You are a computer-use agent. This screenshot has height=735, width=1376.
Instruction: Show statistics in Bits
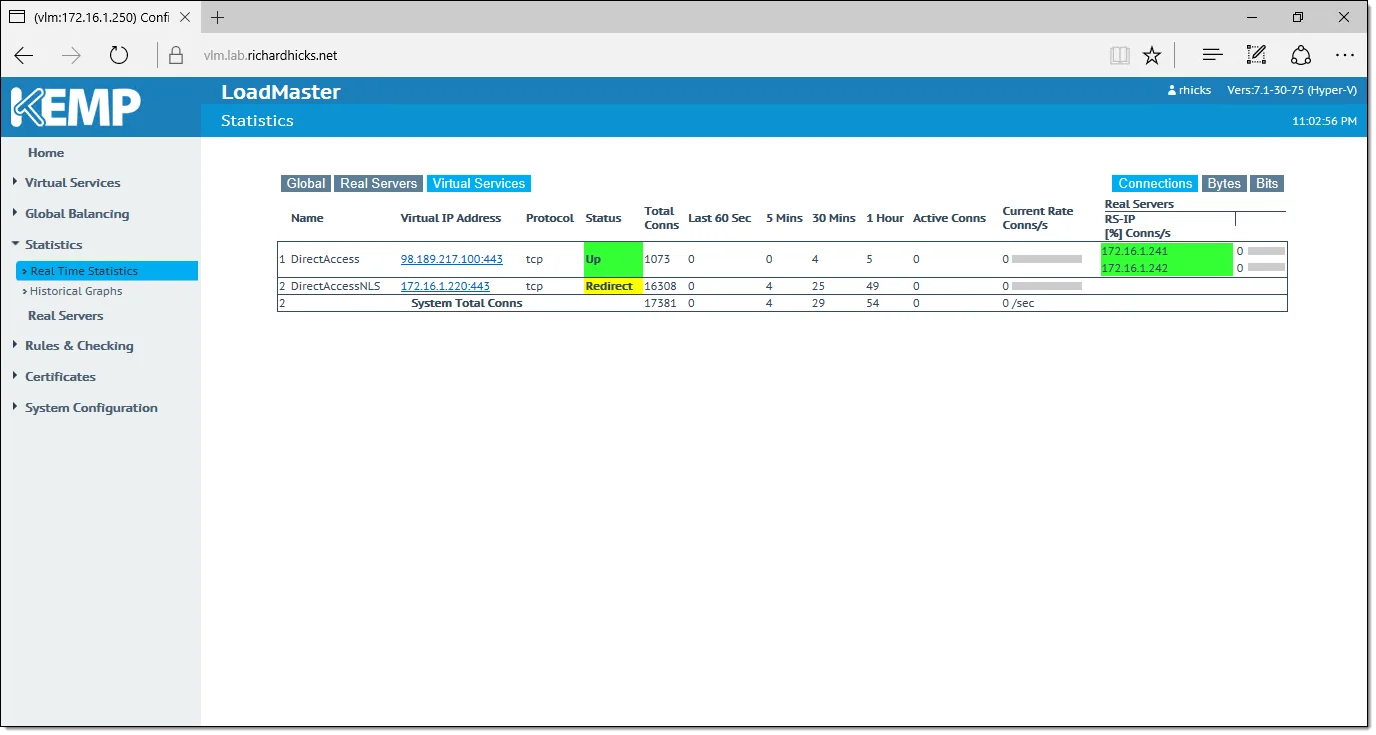point(1267,183)
